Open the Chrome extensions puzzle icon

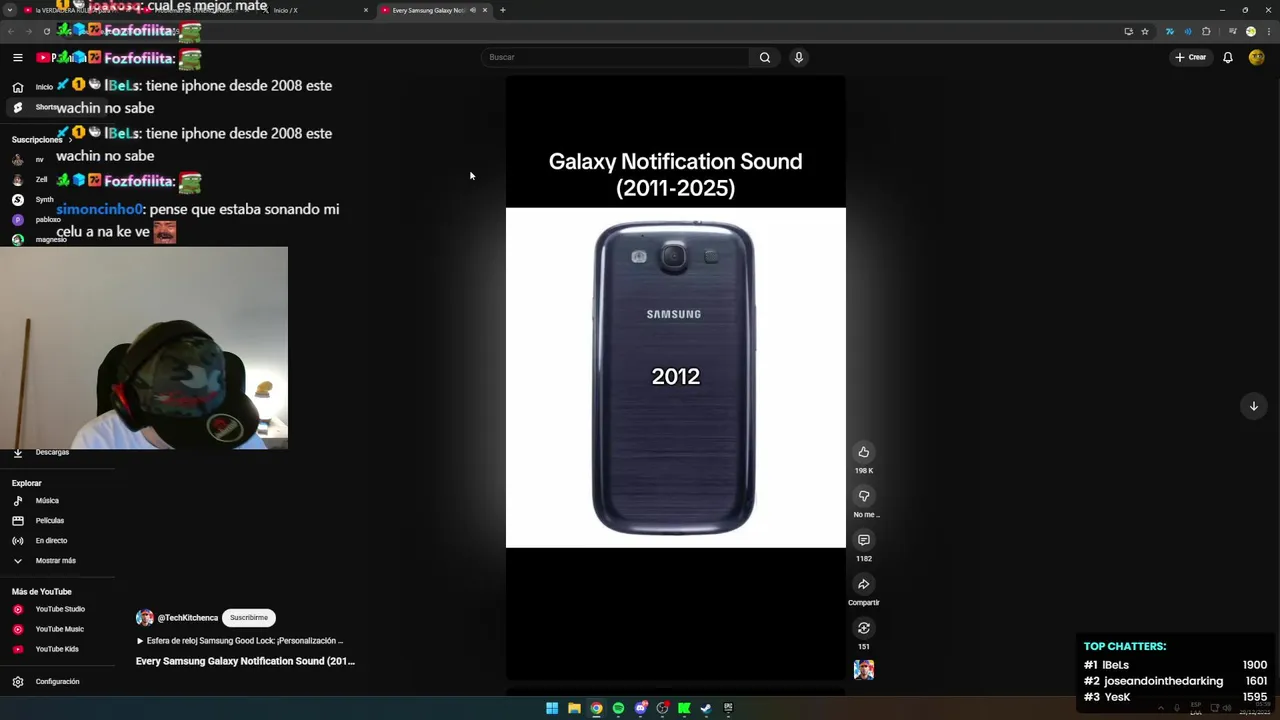click(1206, 31)
